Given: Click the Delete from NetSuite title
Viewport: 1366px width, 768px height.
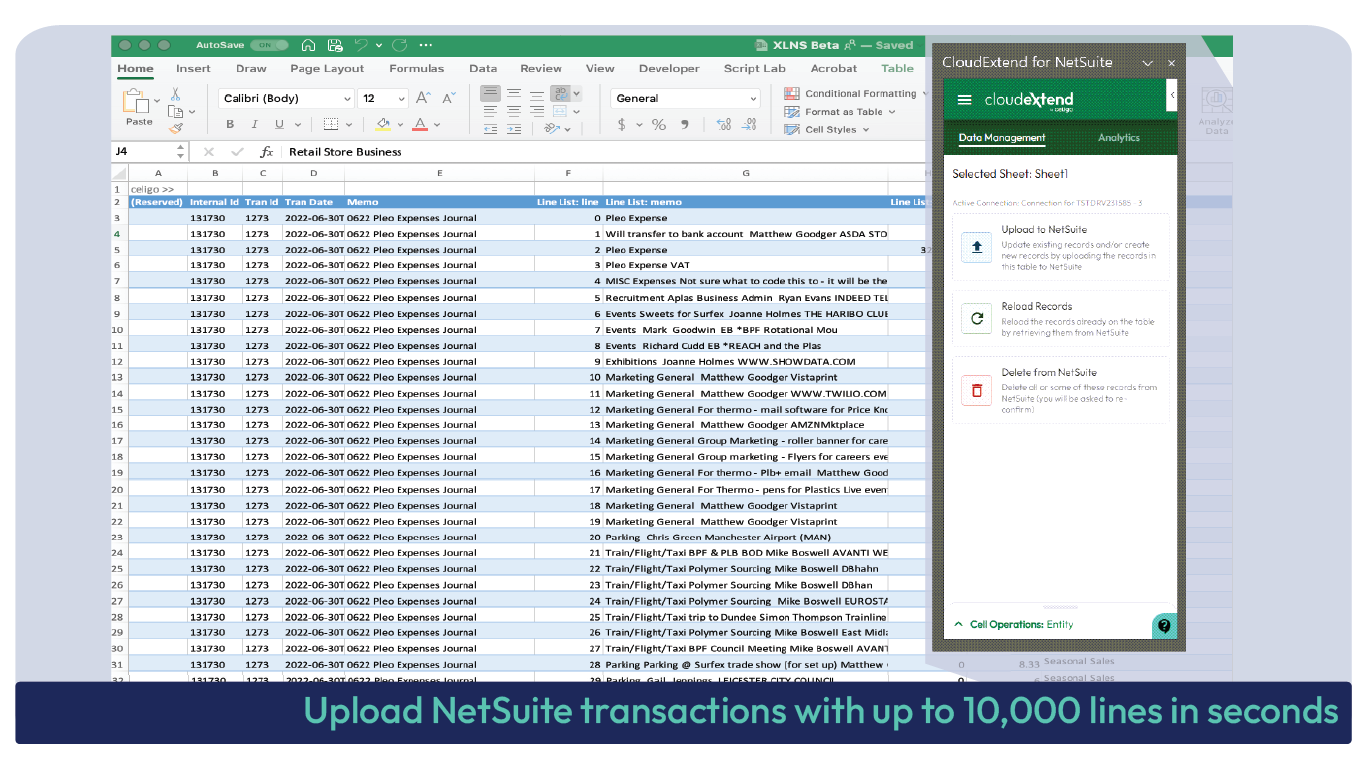Looking at the screenshot, I should (1049, 373).
